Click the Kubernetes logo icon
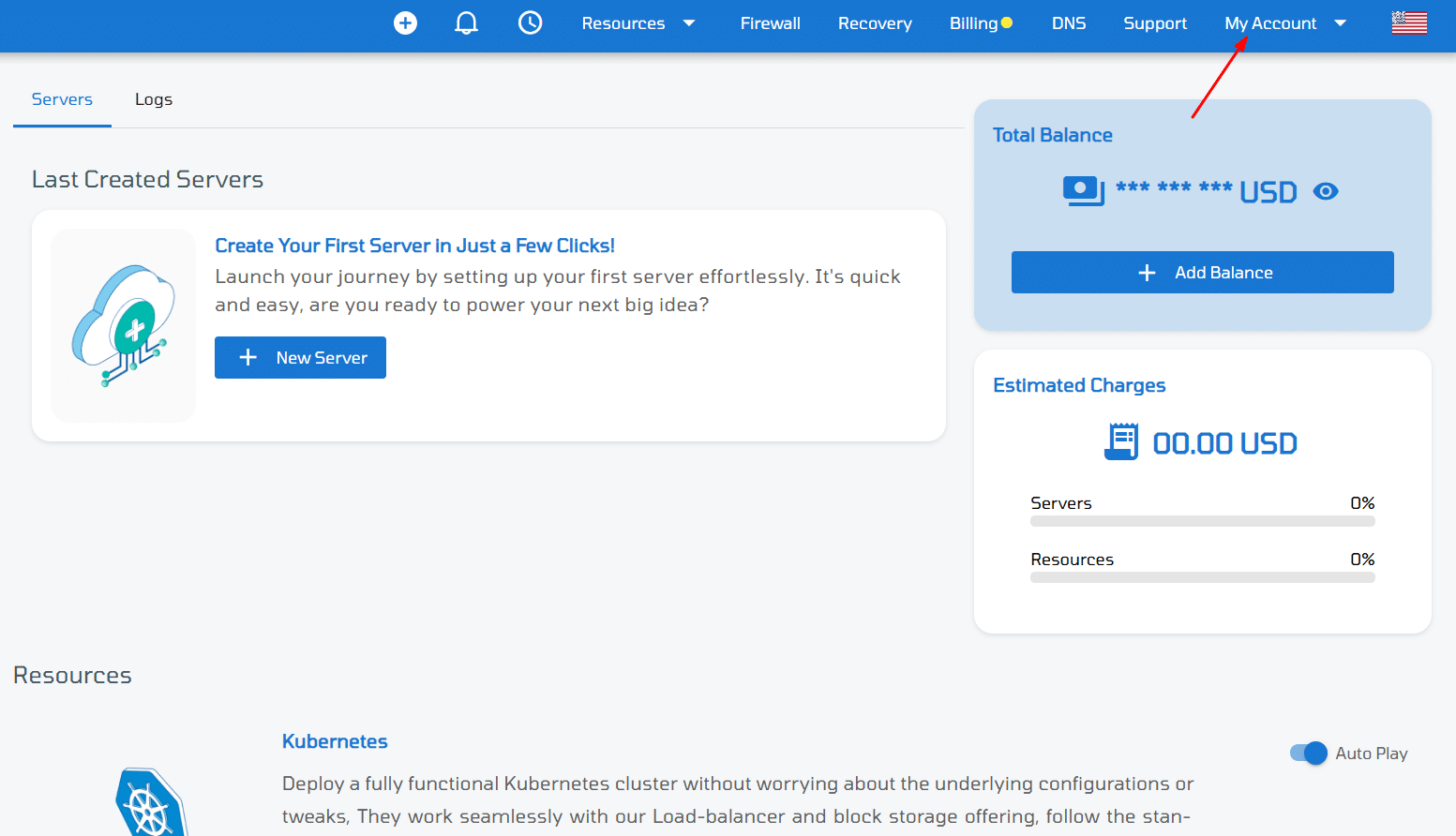The width and height of the screenshot is (1456, 836). [152, 802]
